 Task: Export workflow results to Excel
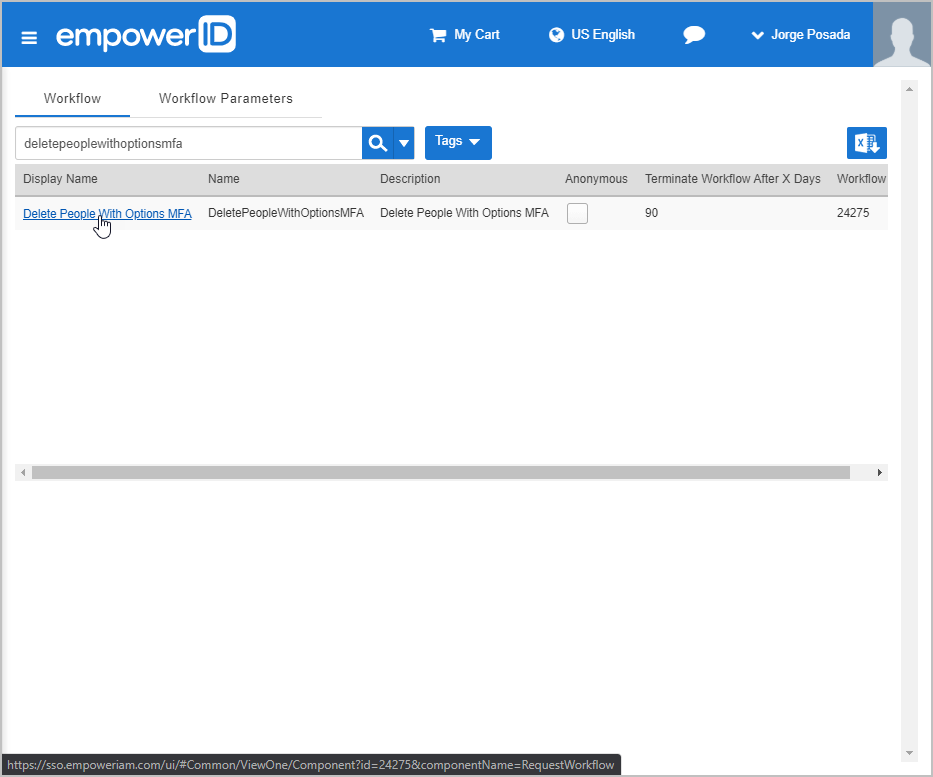point(866,142)
